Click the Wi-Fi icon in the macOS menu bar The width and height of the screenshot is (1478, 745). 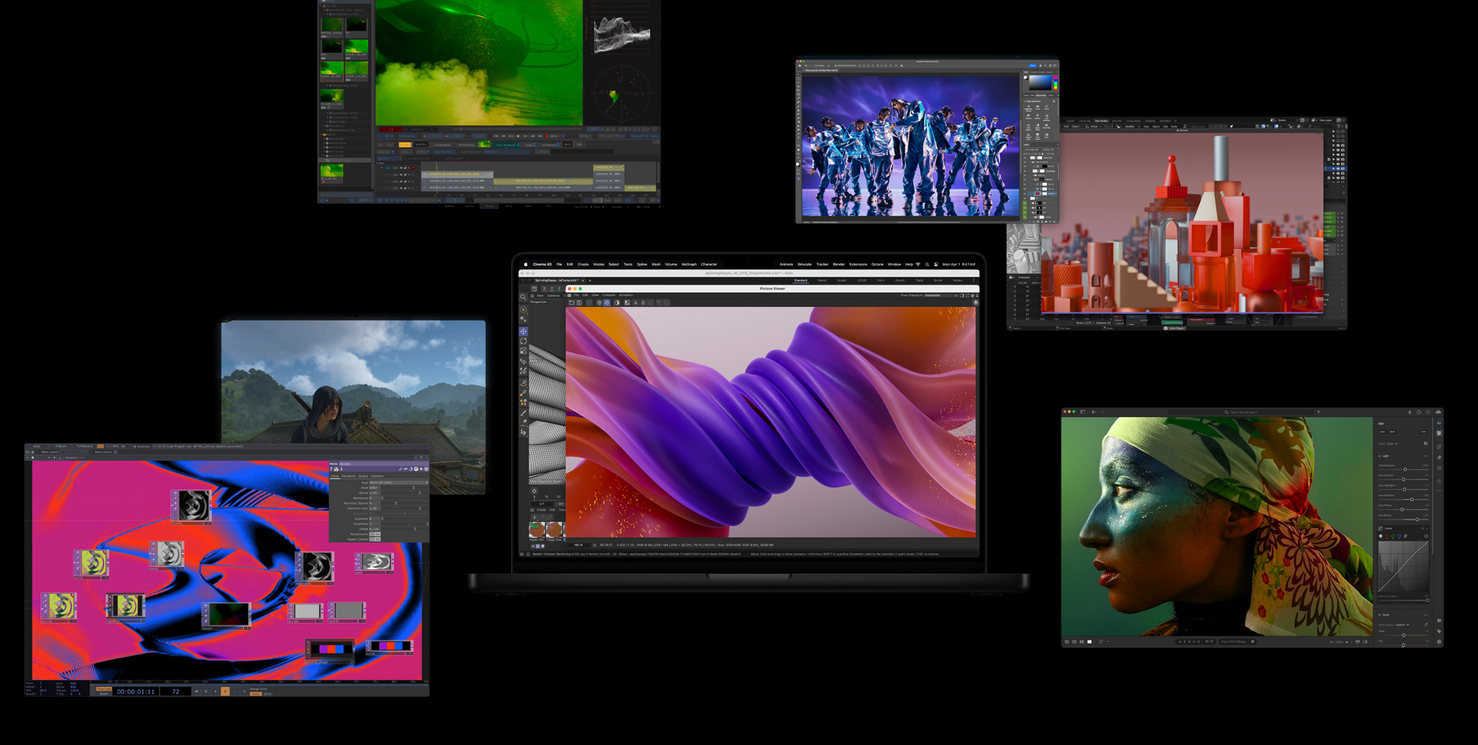tap(918, 264)
